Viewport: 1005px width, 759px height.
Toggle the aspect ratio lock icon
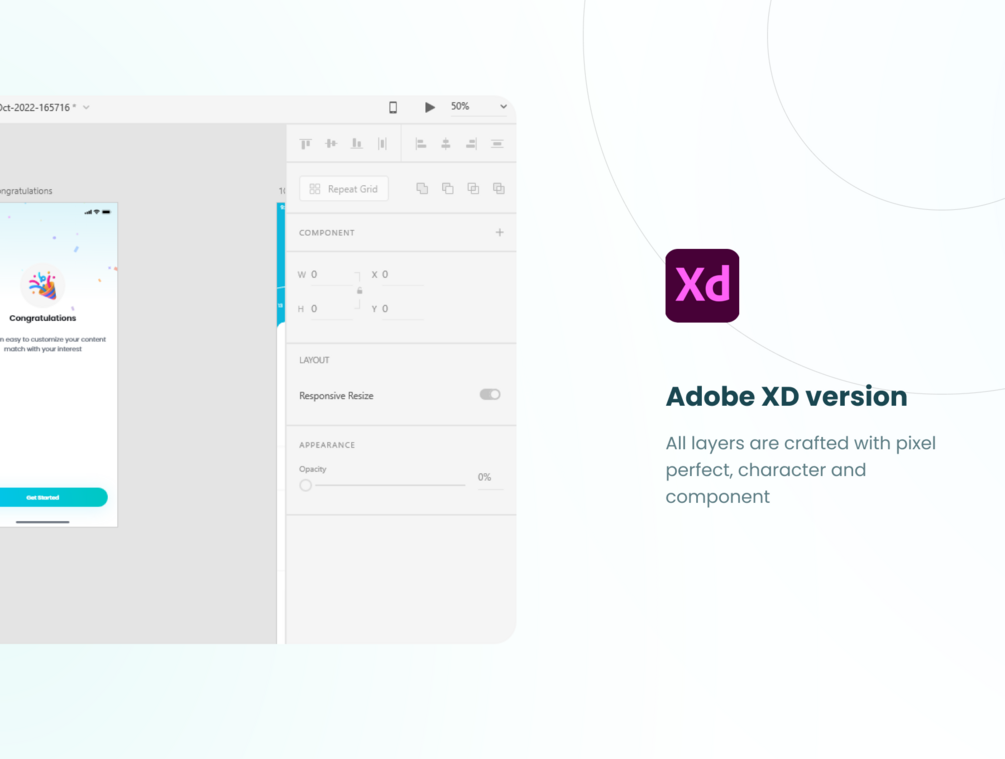point(360,291)
